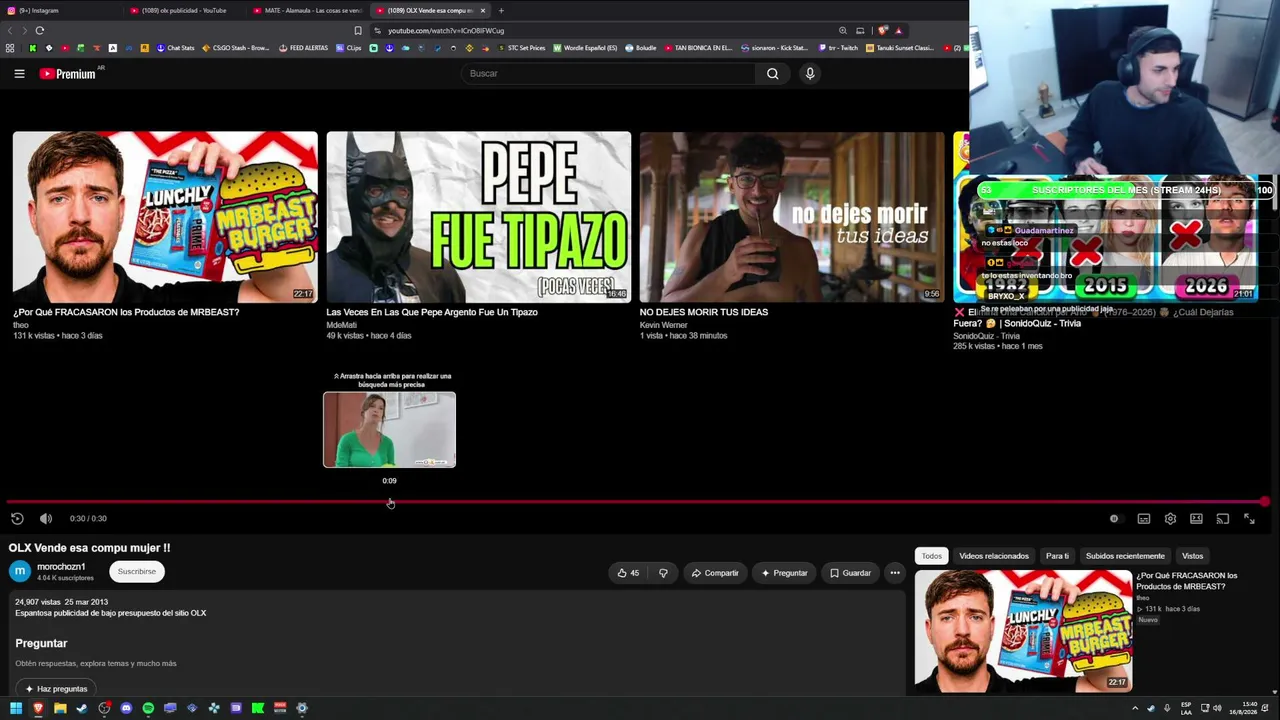Open MrBeast products end-screen thumbnail
1280x720 pixels.
165,217
